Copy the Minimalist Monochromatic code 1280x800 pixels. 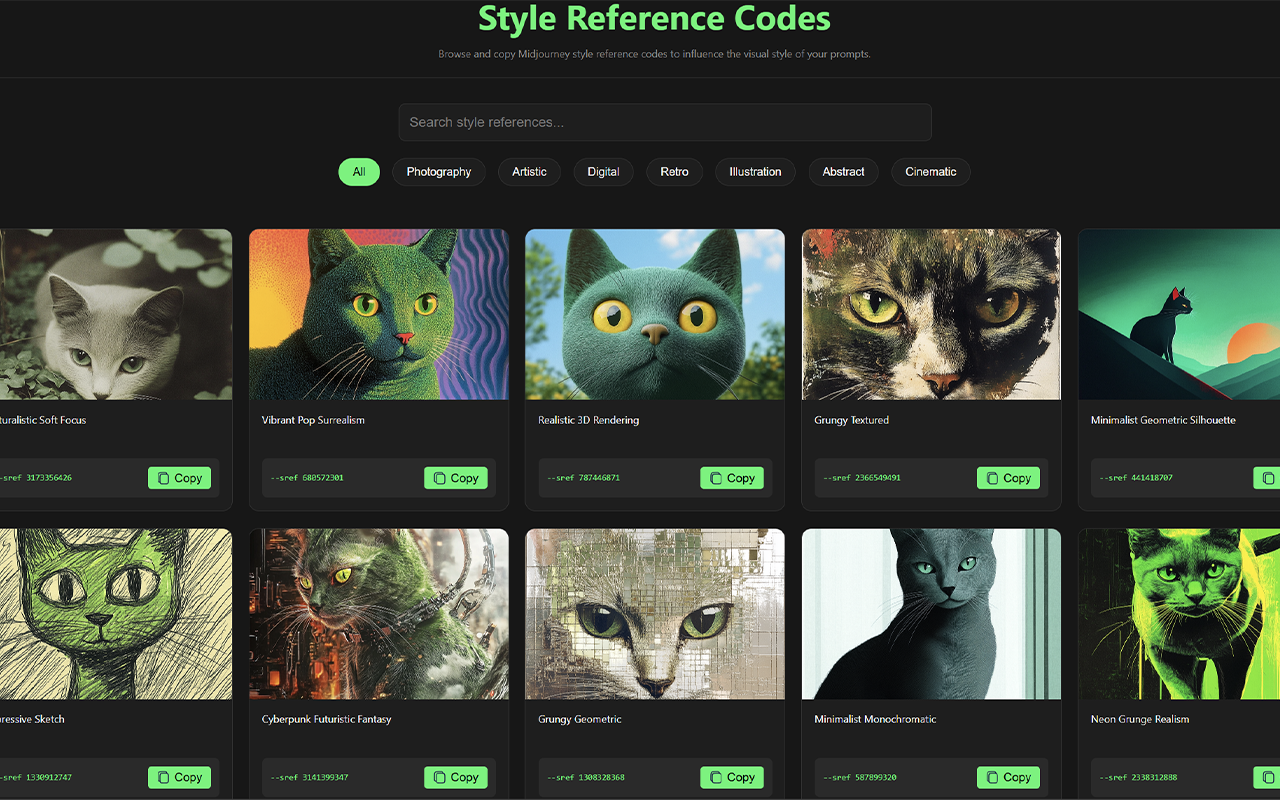1008,777
